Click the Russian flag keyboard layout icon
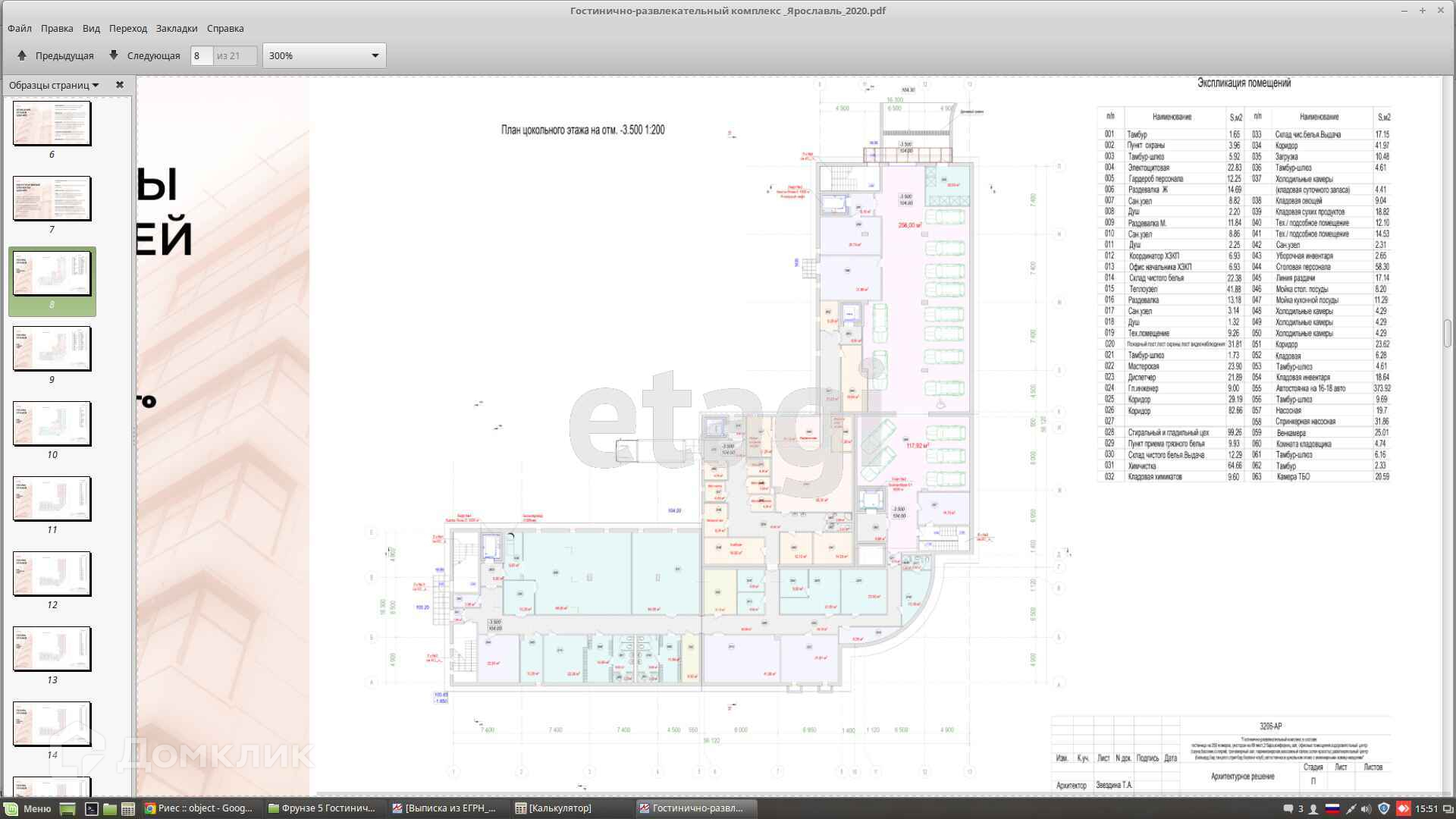This screenshot has height=819, width=1456. 1332,808
